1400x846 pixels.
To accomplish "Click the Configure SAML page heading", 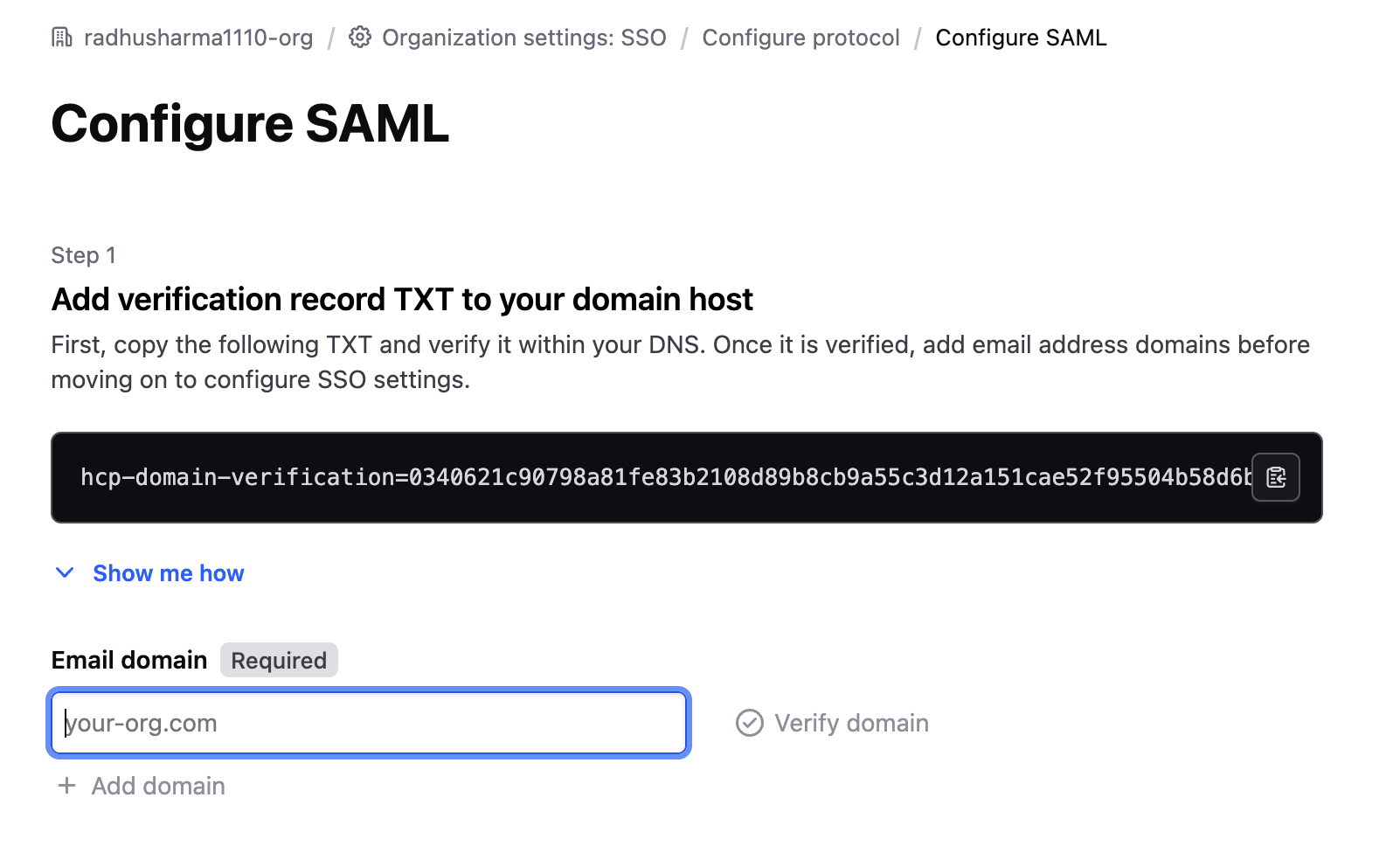I will 250,123.
